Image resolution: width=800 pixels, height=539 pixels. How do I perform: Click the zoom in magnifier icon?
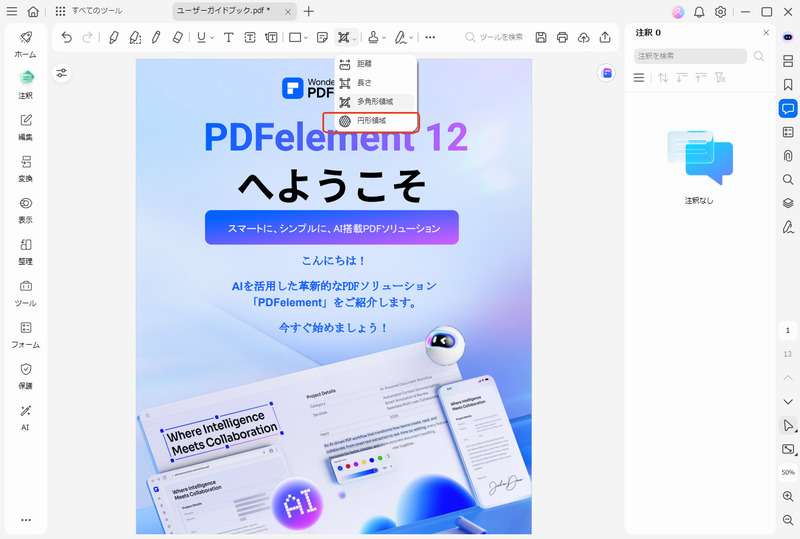pos(788,496)
